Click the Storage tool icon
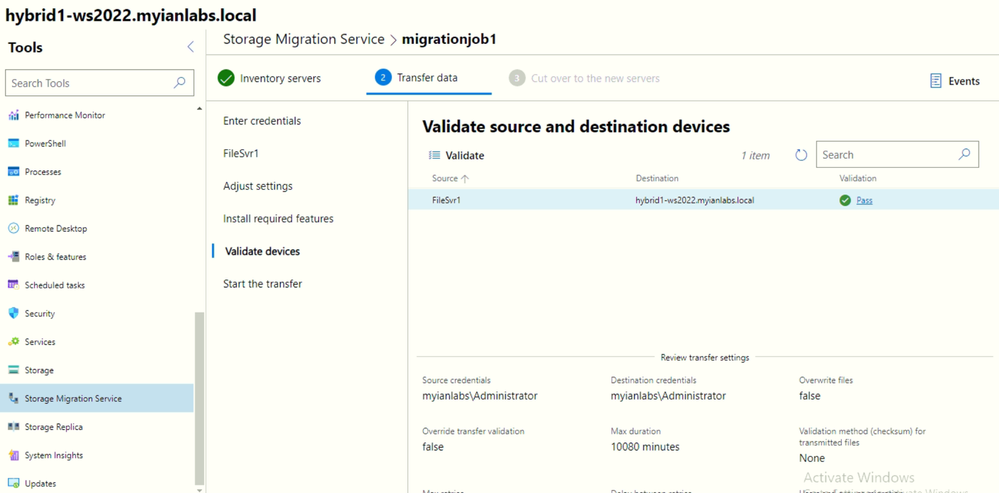 (14, 370)
